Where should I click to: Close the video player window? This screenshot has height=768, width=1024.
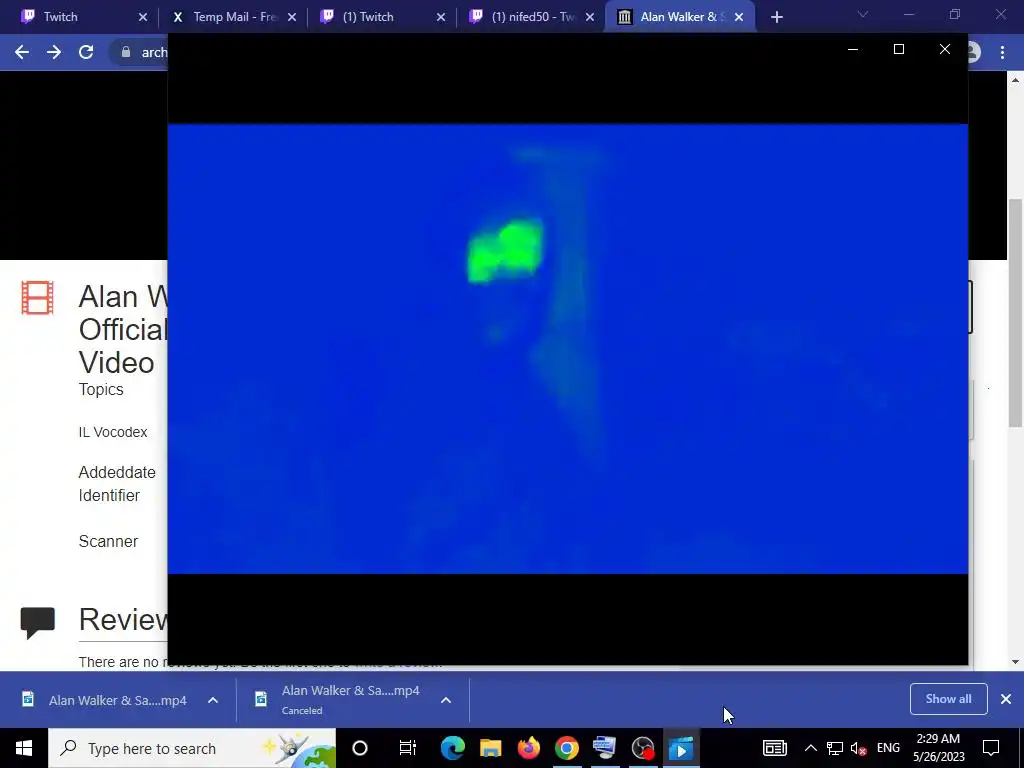click(944, 50)
